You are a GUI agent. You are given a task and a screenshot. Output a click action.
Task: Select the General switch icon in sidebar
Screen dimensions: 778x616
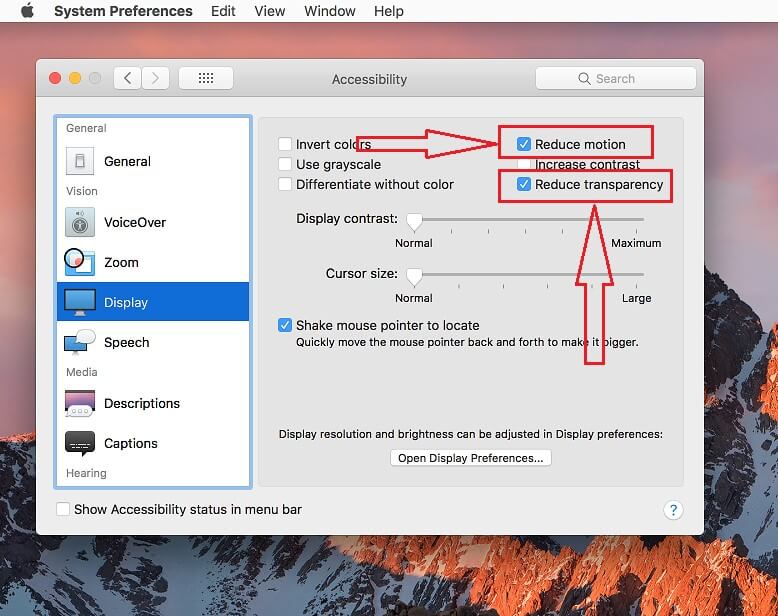80,161
